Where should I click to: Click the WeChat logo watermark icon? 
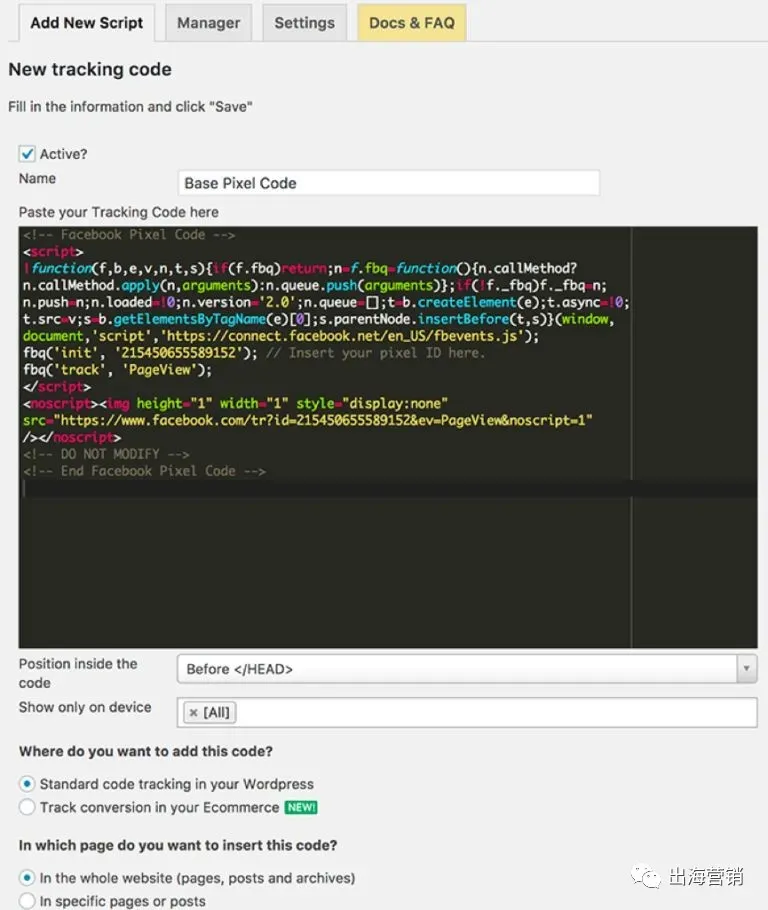649,877
